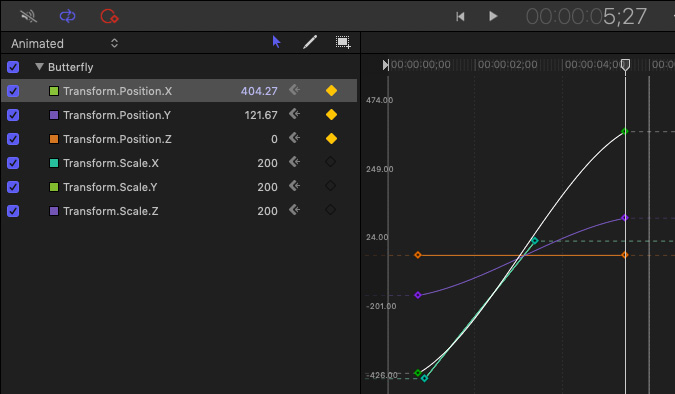The width and height of the screenshot is (675, 394).
Task: Select the box transform keyframes tool
Action: coord(343,42)
